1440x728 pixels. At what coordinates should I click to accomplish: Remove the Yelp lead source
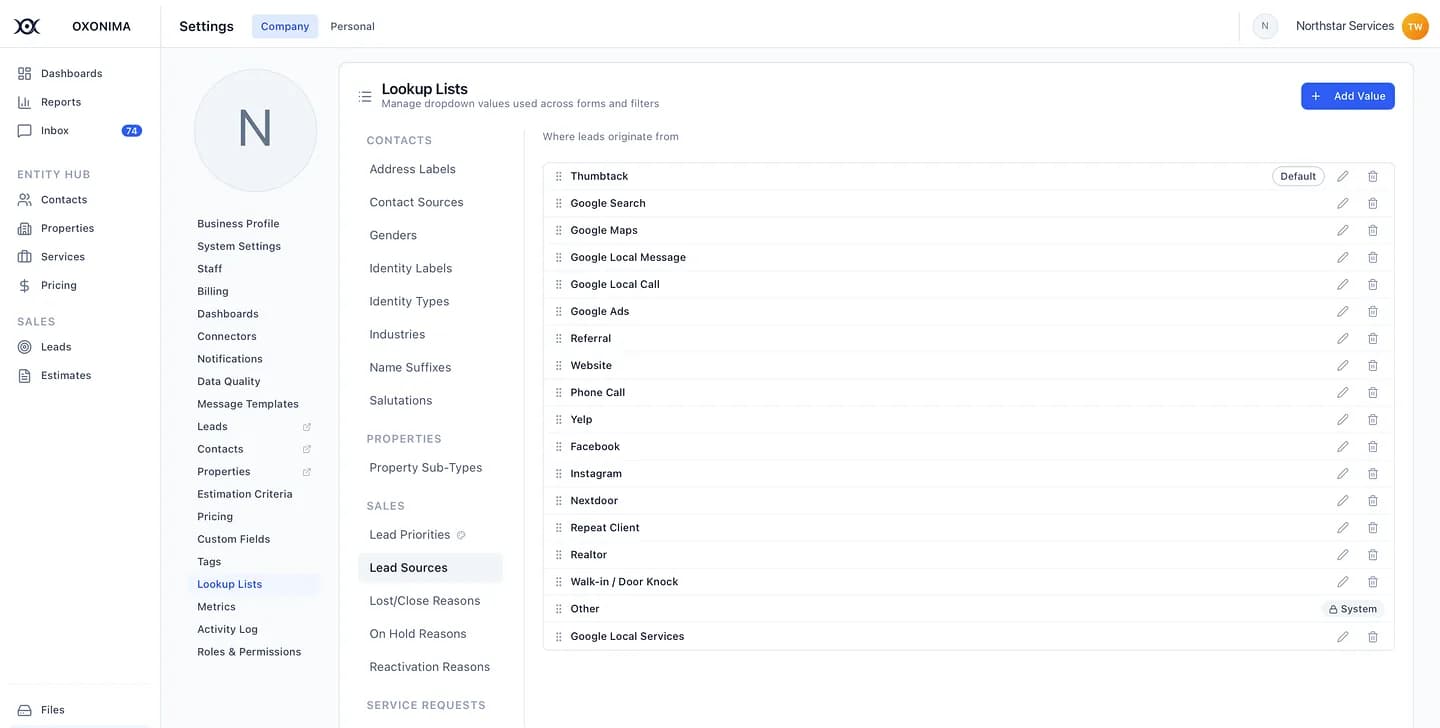1373,419
